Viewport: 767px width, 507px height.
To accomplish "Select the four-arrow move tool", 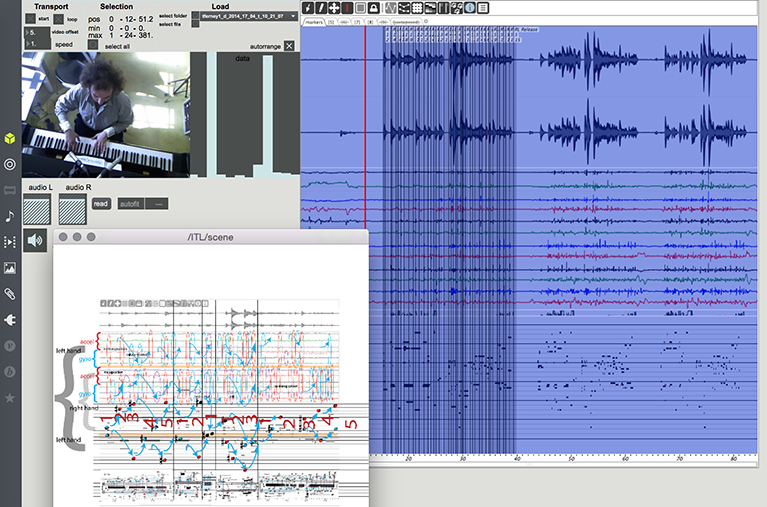I will click(x=334, y=8).
